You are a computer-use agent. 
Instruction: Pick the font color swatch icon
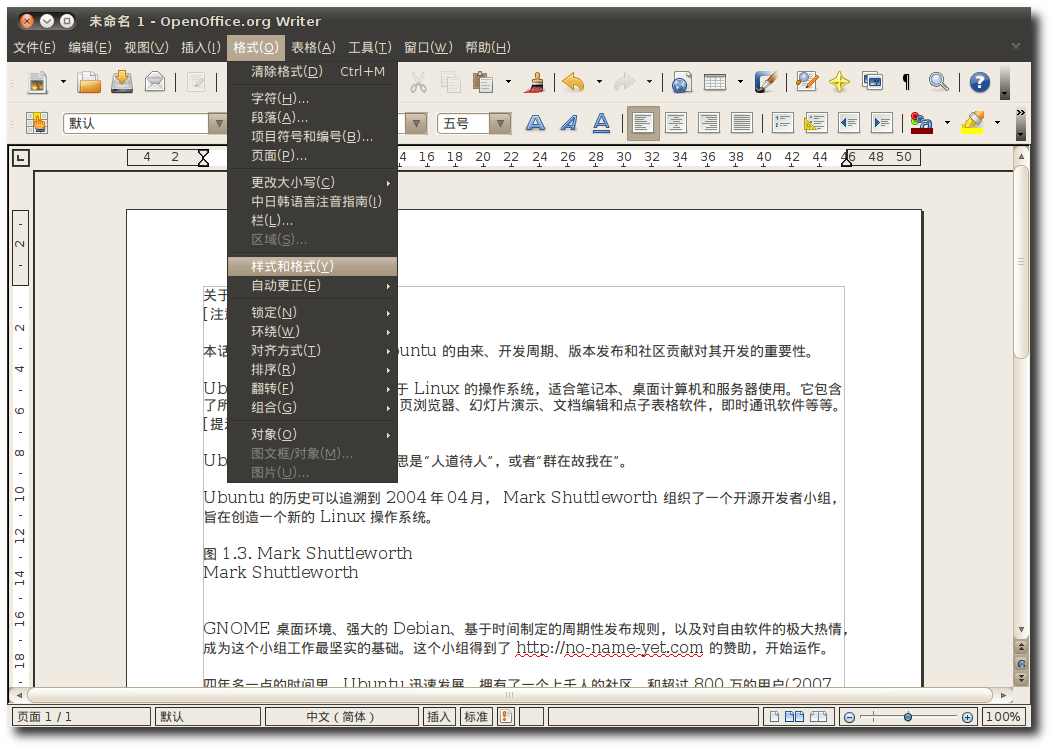coord(921,123)
